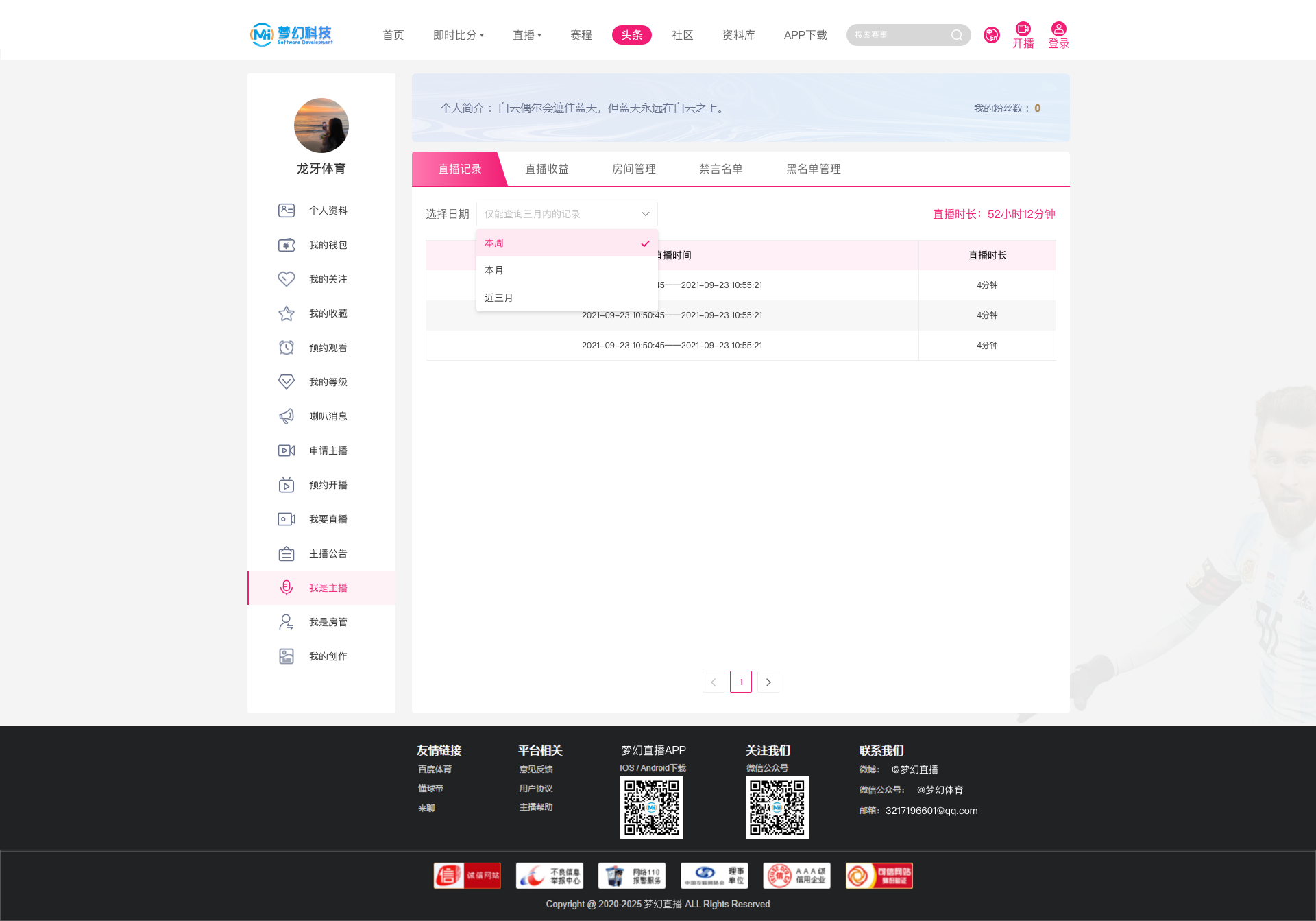1316x921 pixels.
Task: Select 本月 in the date dropdown
Action: (494, 270)
